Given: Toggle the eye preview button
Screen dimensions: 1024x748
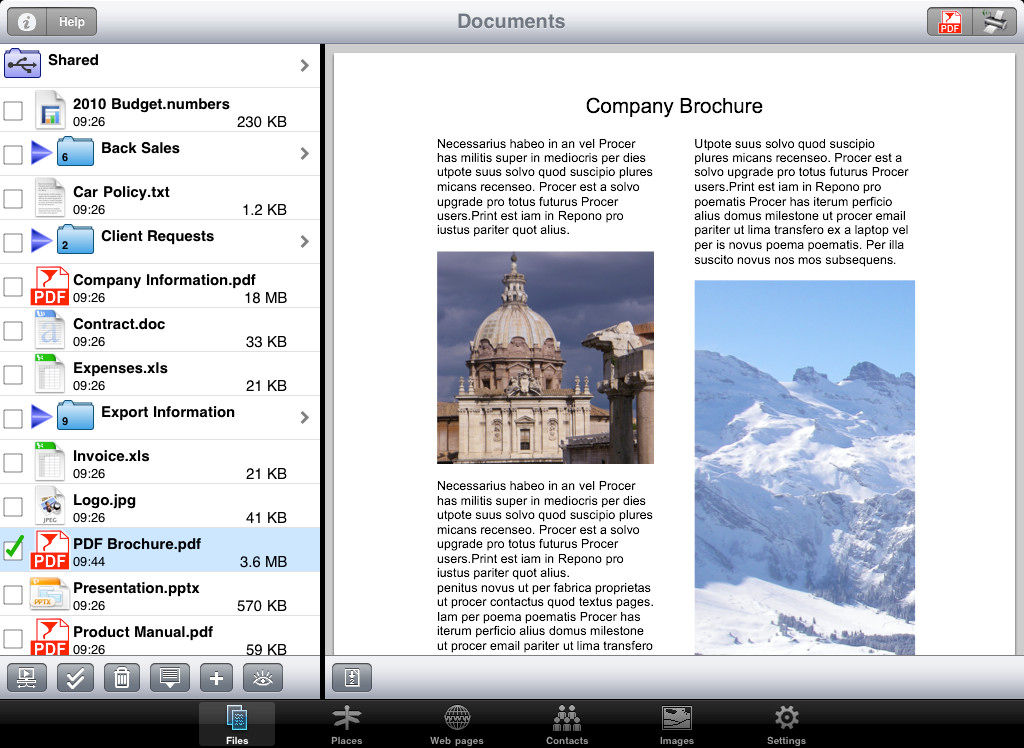Looking at the screenshot, I should 263,677.
